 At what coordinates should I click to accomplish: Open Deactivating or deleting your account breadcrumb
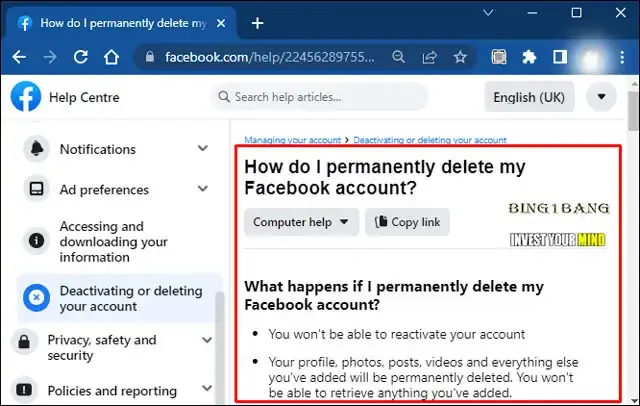coord(430,140)
